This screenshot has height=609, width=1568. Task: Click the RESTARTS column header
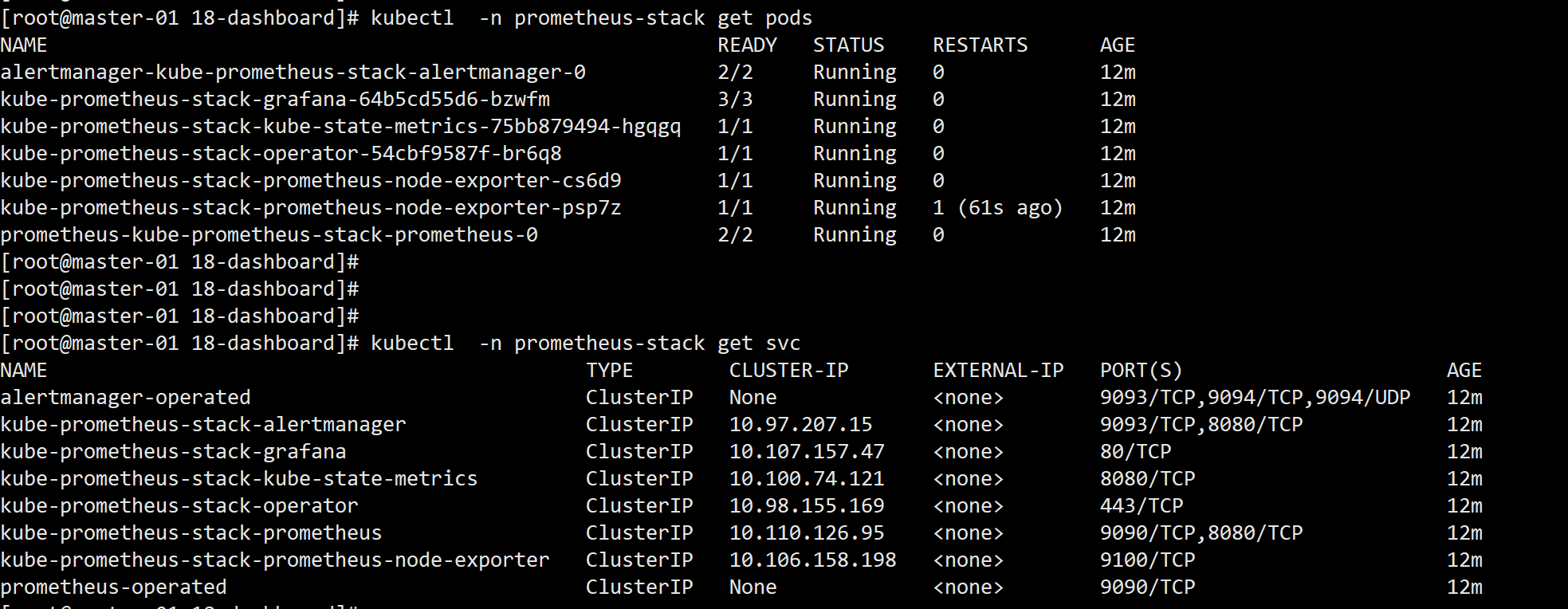tap(980, 45)
